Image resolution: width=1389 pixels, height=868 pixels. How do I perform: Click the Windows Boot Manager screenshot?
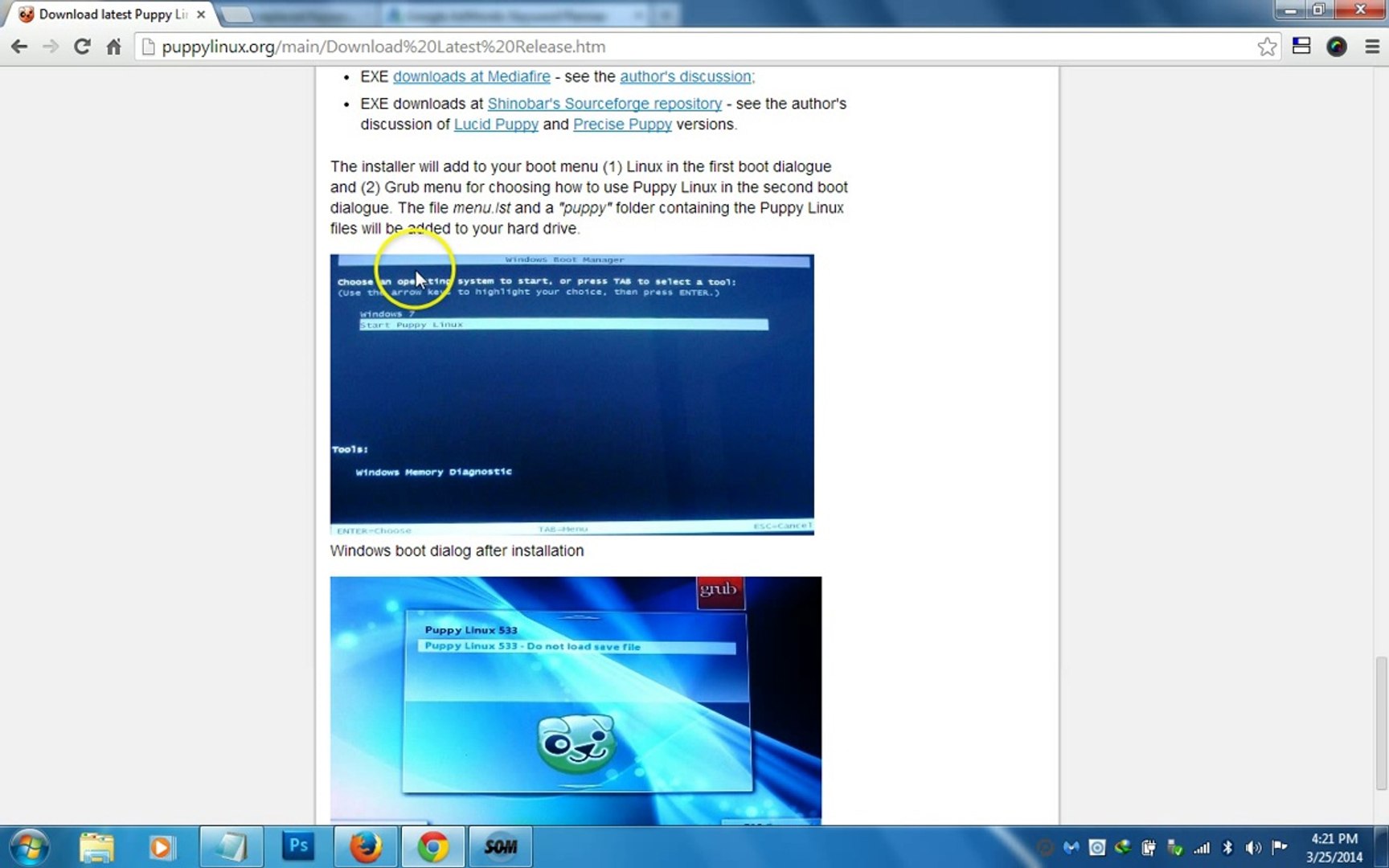(x=572, y=395)
